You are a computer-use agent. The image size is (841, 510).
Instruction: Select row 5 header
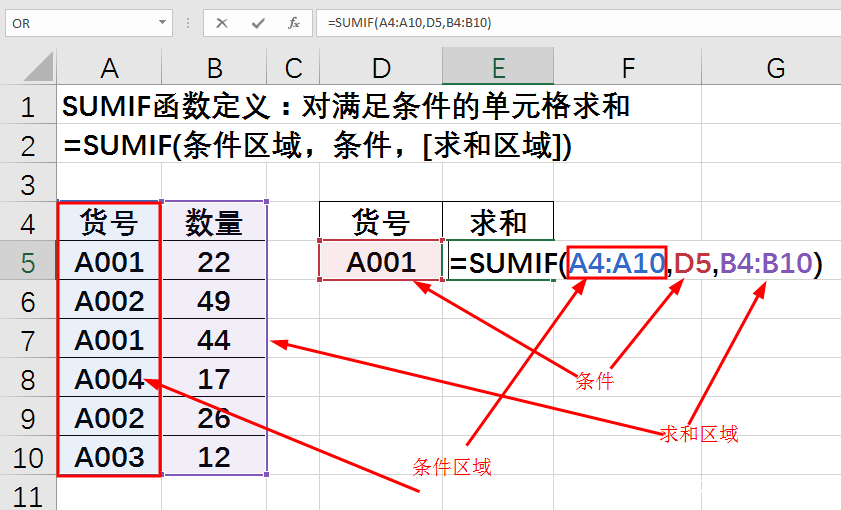28,262
